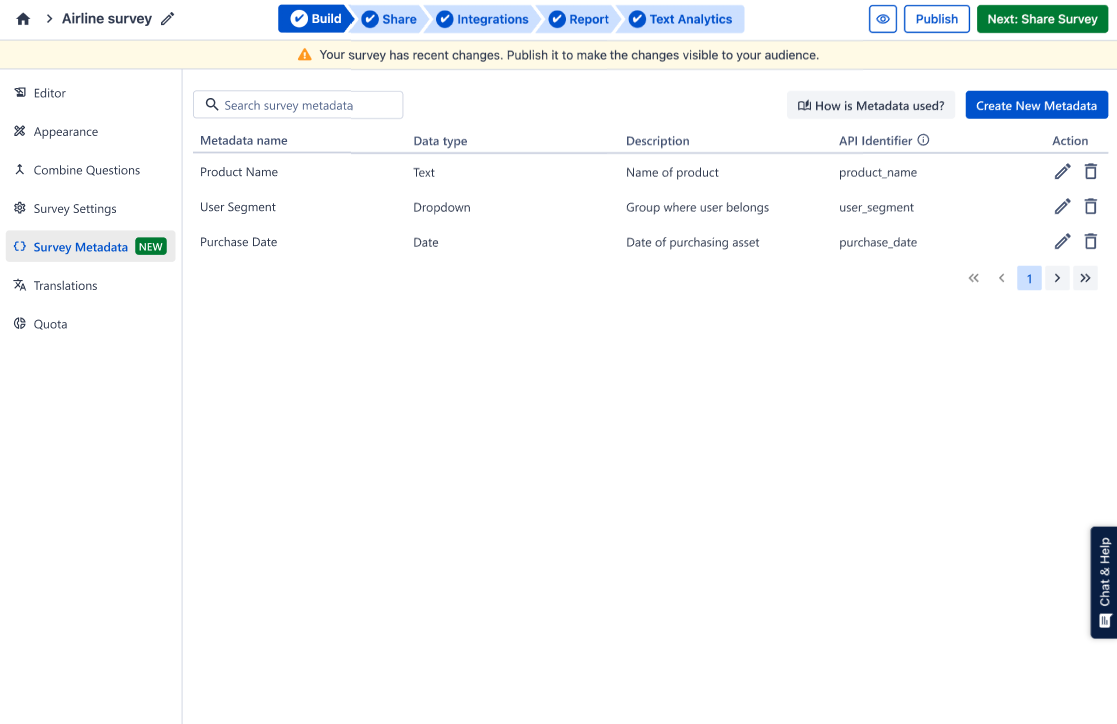Edit the Product Name metadata row

tap(1062, 172)
